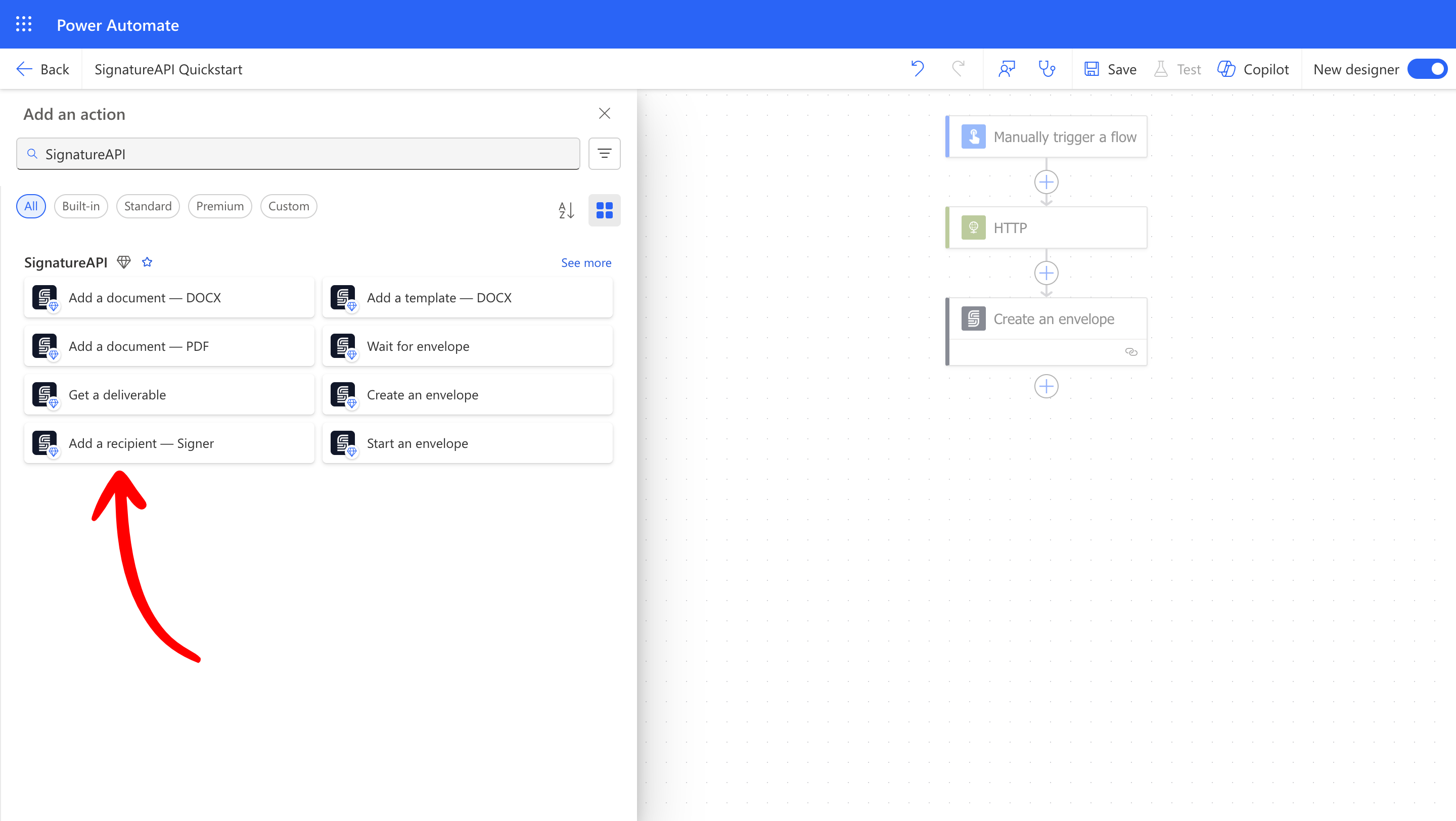This screenshot has height=821, width=1456.
Task: Click the Undo arrow icon
Action: (917, 69)
